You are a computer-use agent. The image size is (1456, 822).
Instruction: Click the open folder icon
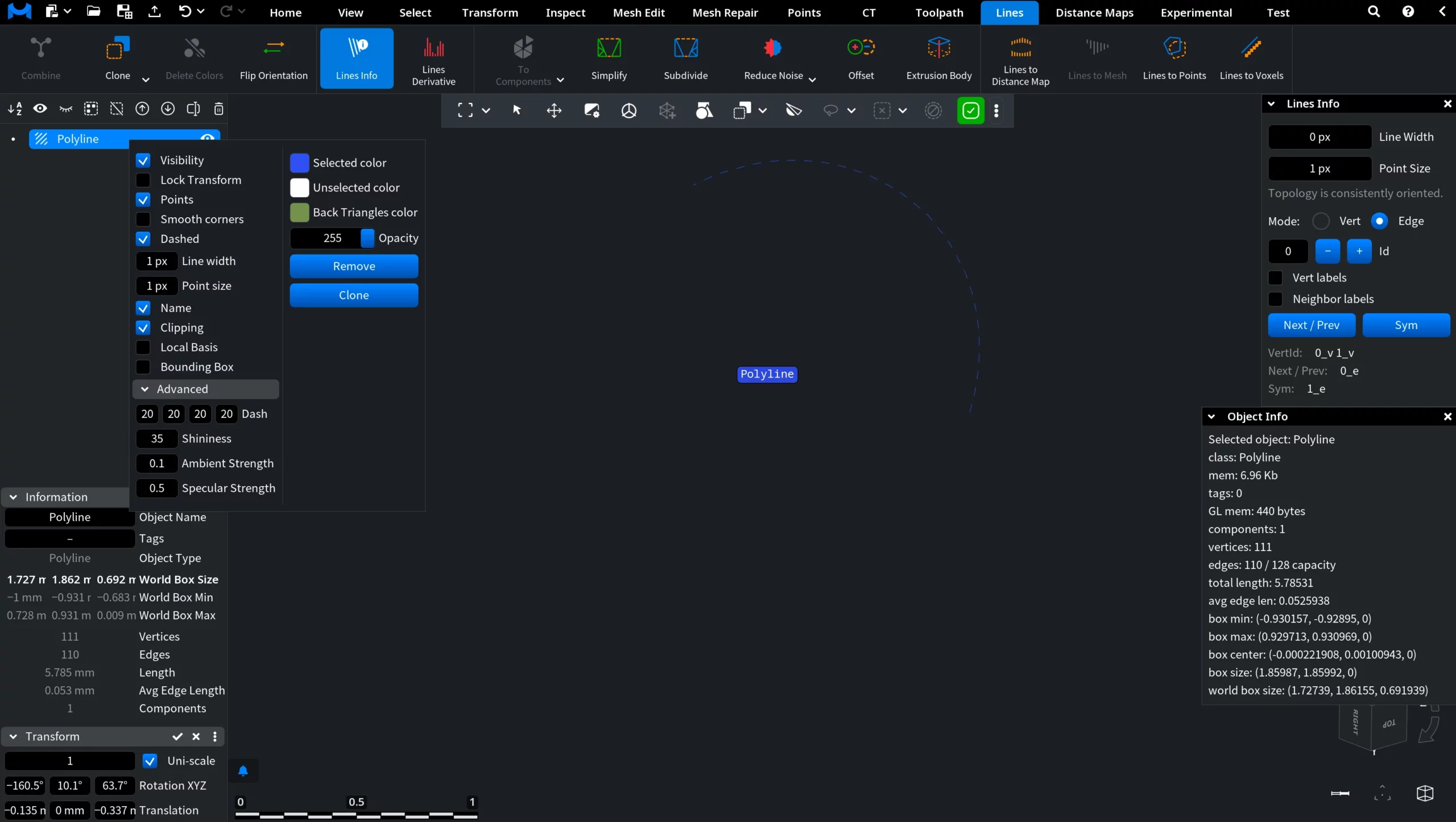point(94,11)
